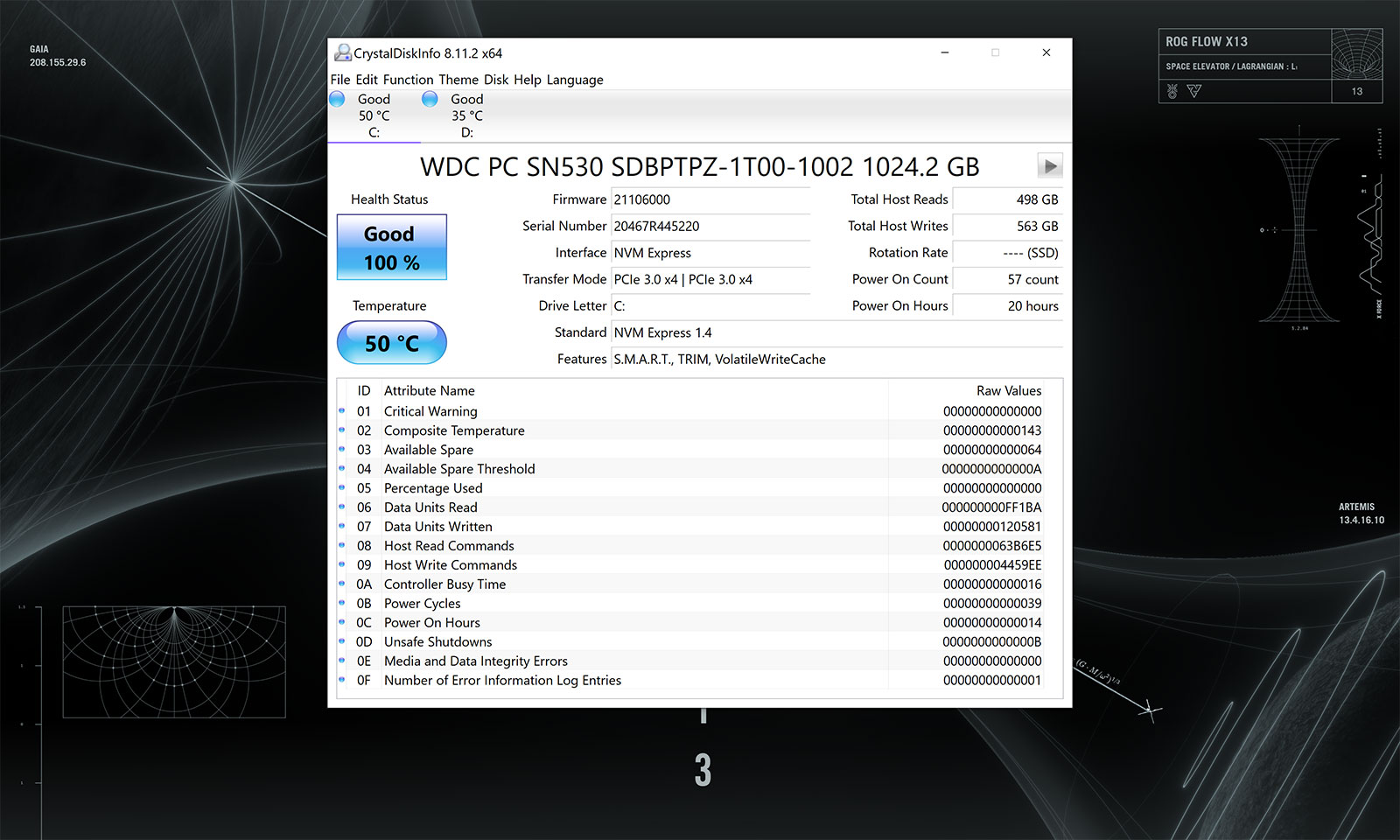Screen dimensions: 1400x840
Task: Click status dot for Error Information Log Entries
Action: point(342,680)
